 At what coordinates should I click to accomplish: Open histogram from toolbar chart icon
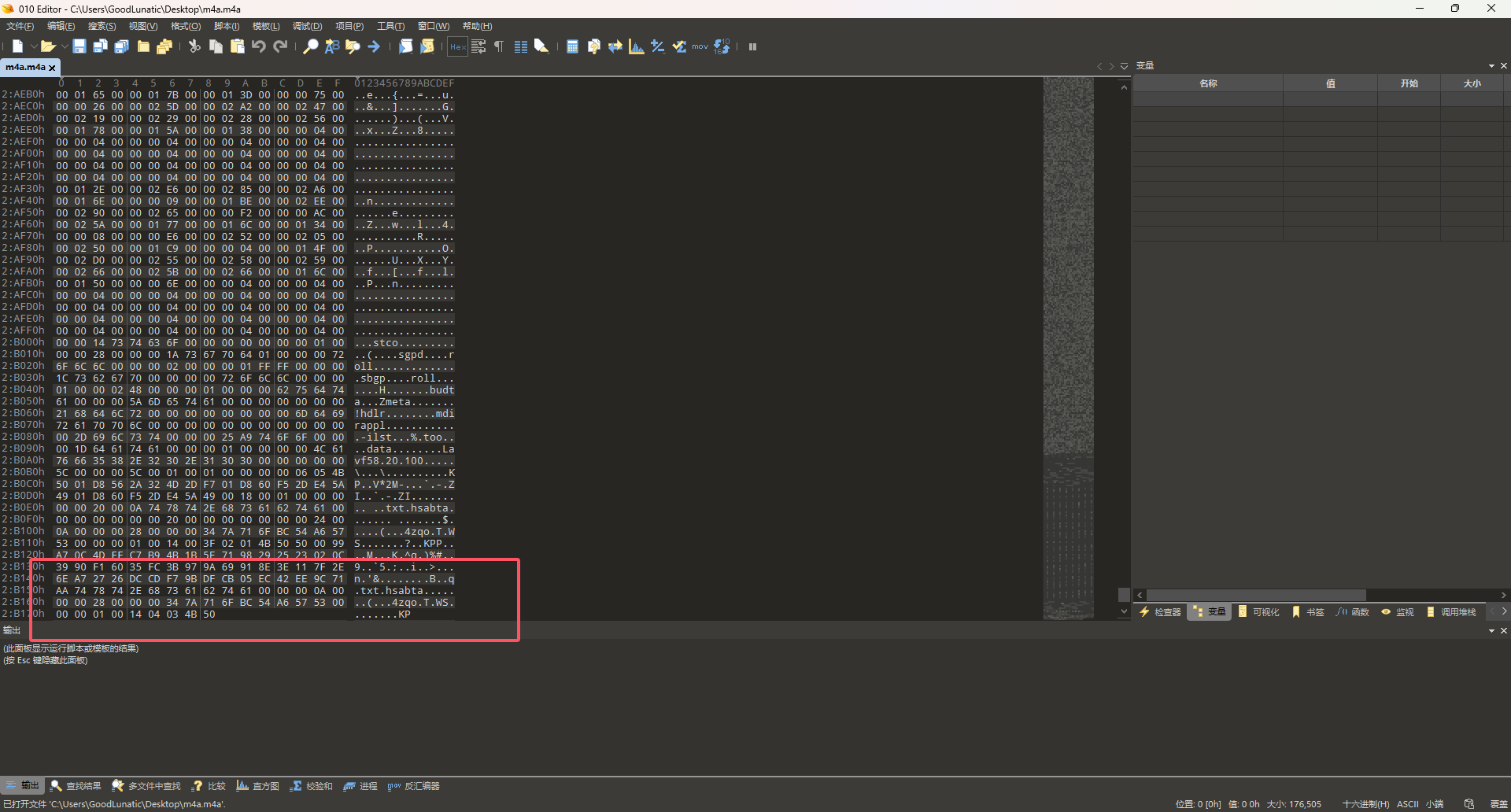pos(637,46)
